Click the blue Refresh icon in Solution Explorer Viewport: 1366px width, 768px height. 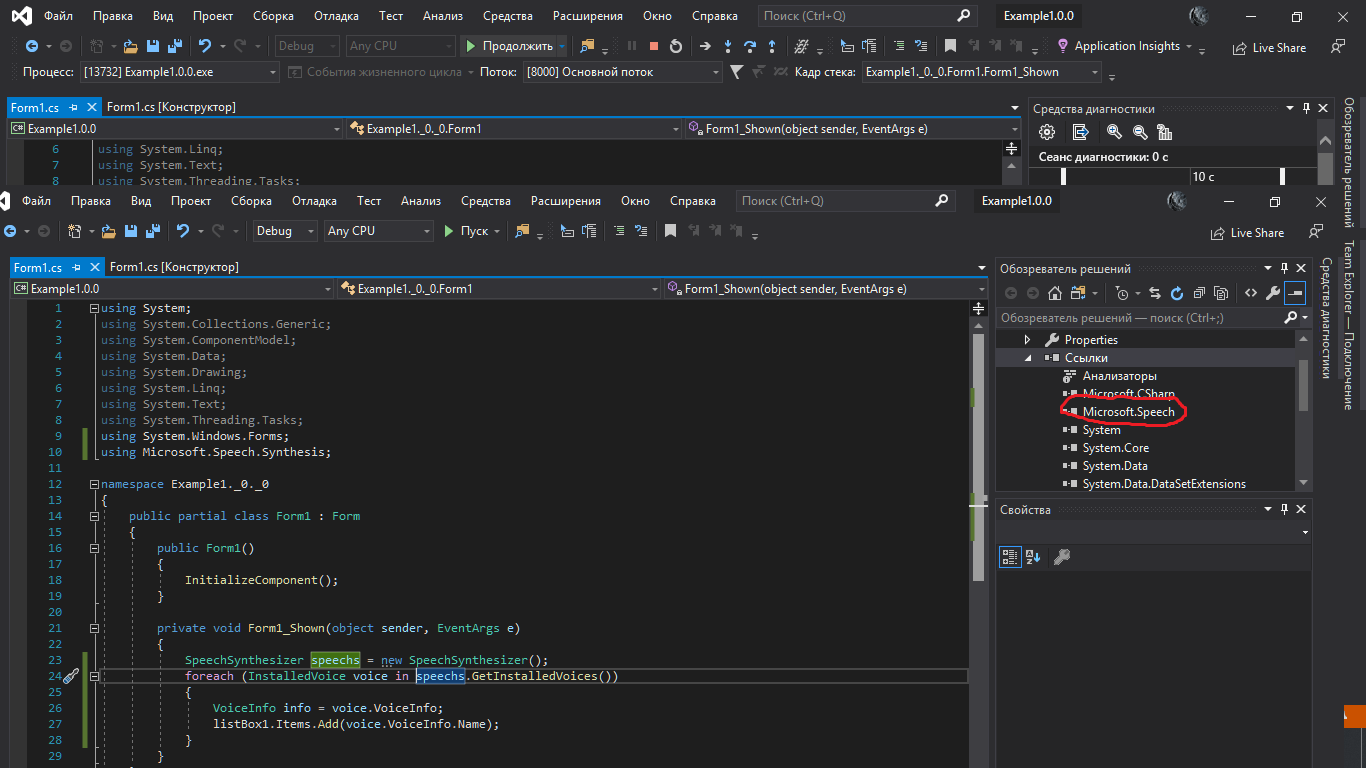(1176, 293)
